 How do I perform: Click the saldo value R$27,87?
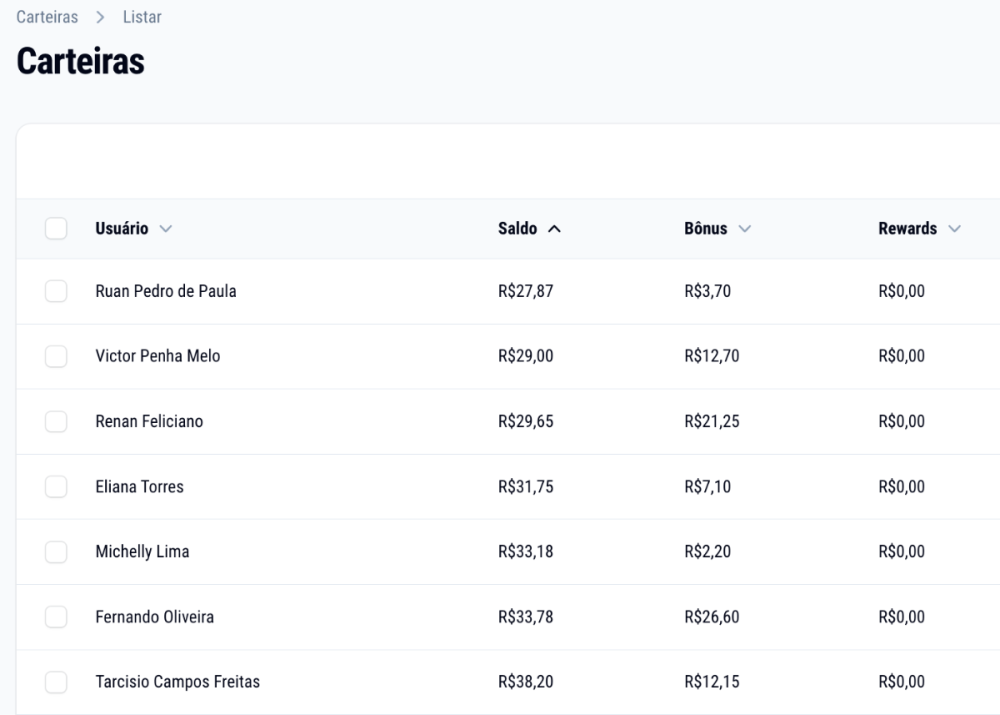click(x=526, y=291)
